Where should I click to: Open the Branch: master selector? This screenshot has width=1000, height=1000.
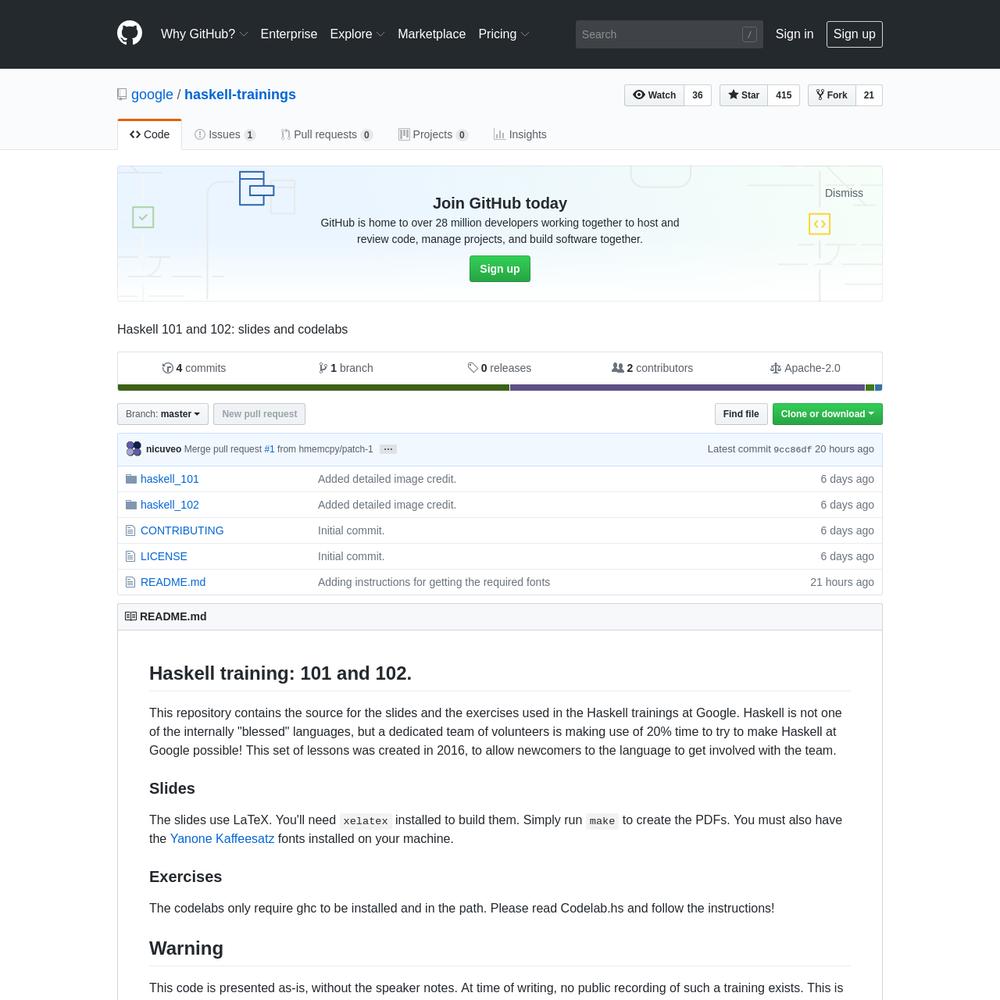pos(163,414)
